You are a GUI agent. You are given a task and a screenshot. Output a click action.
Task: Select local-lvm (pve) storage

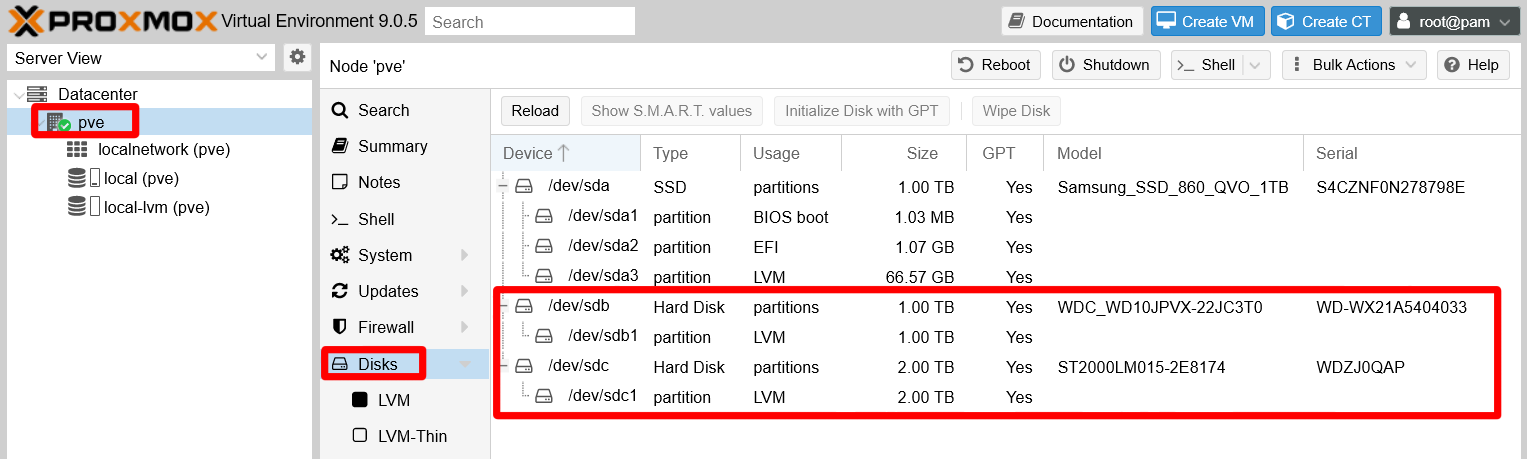[157, 207]
